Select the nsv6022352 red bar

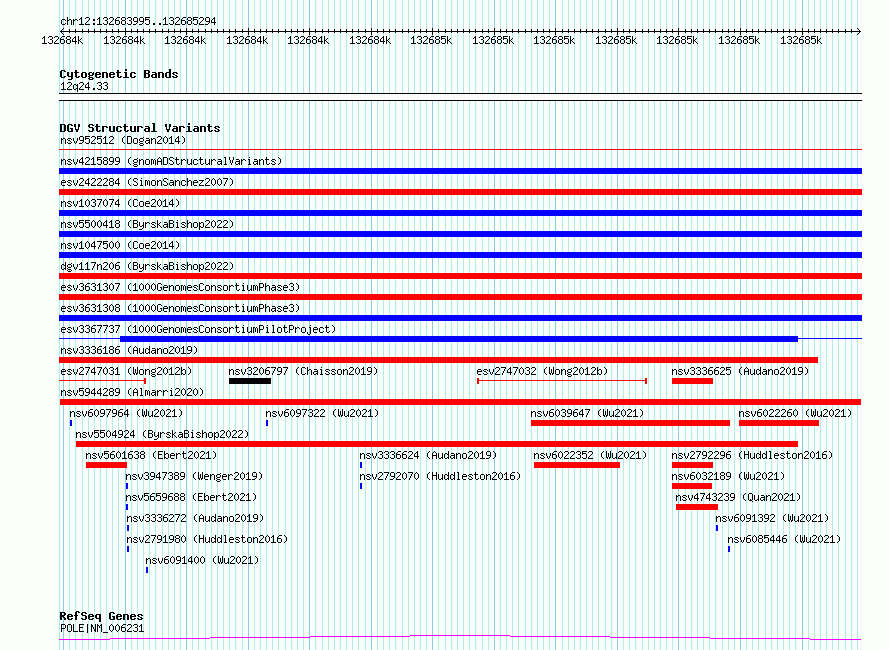pos(577,465)
